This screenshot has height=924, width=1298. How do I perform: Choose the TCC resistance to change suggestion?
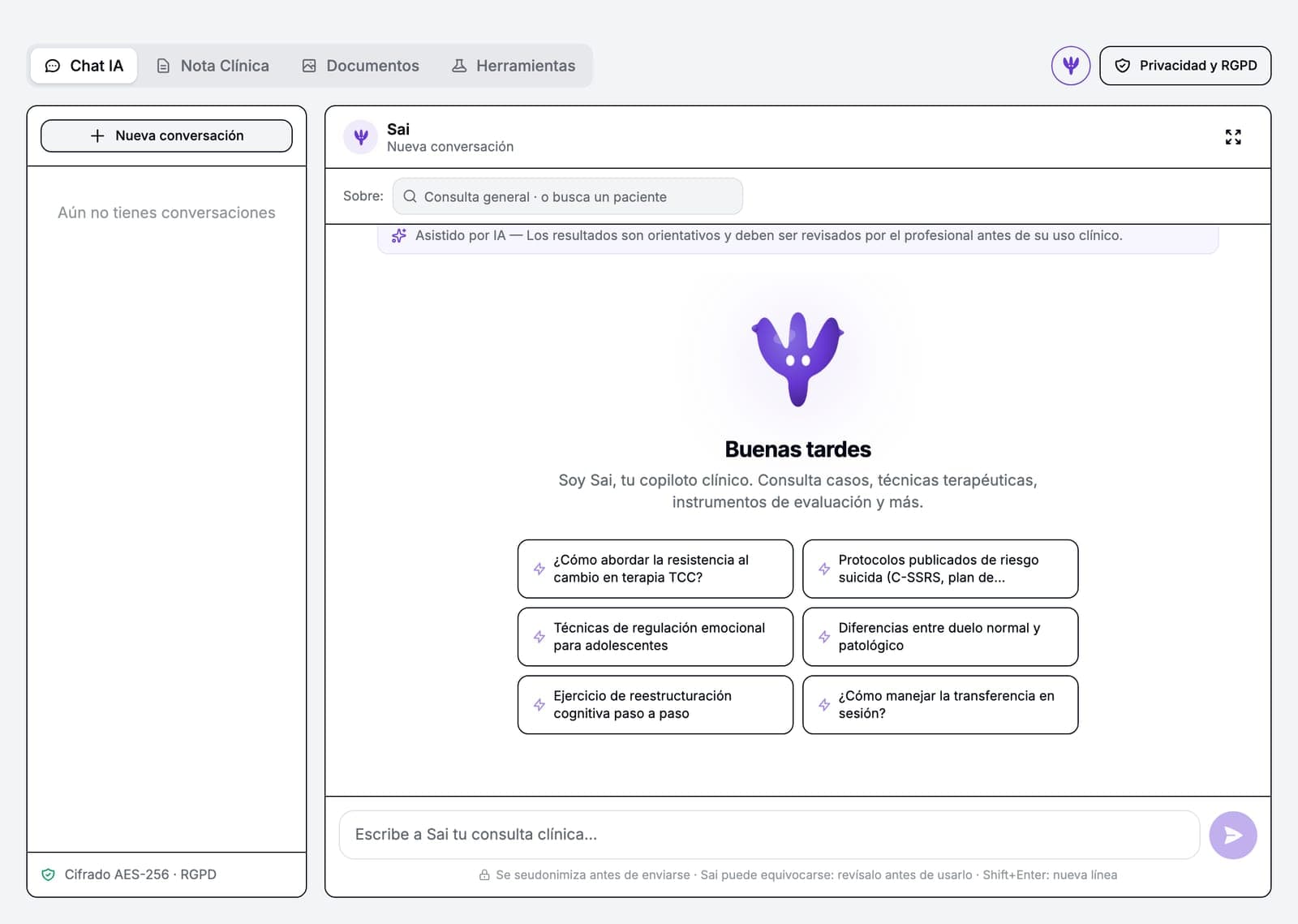point(655,569)
